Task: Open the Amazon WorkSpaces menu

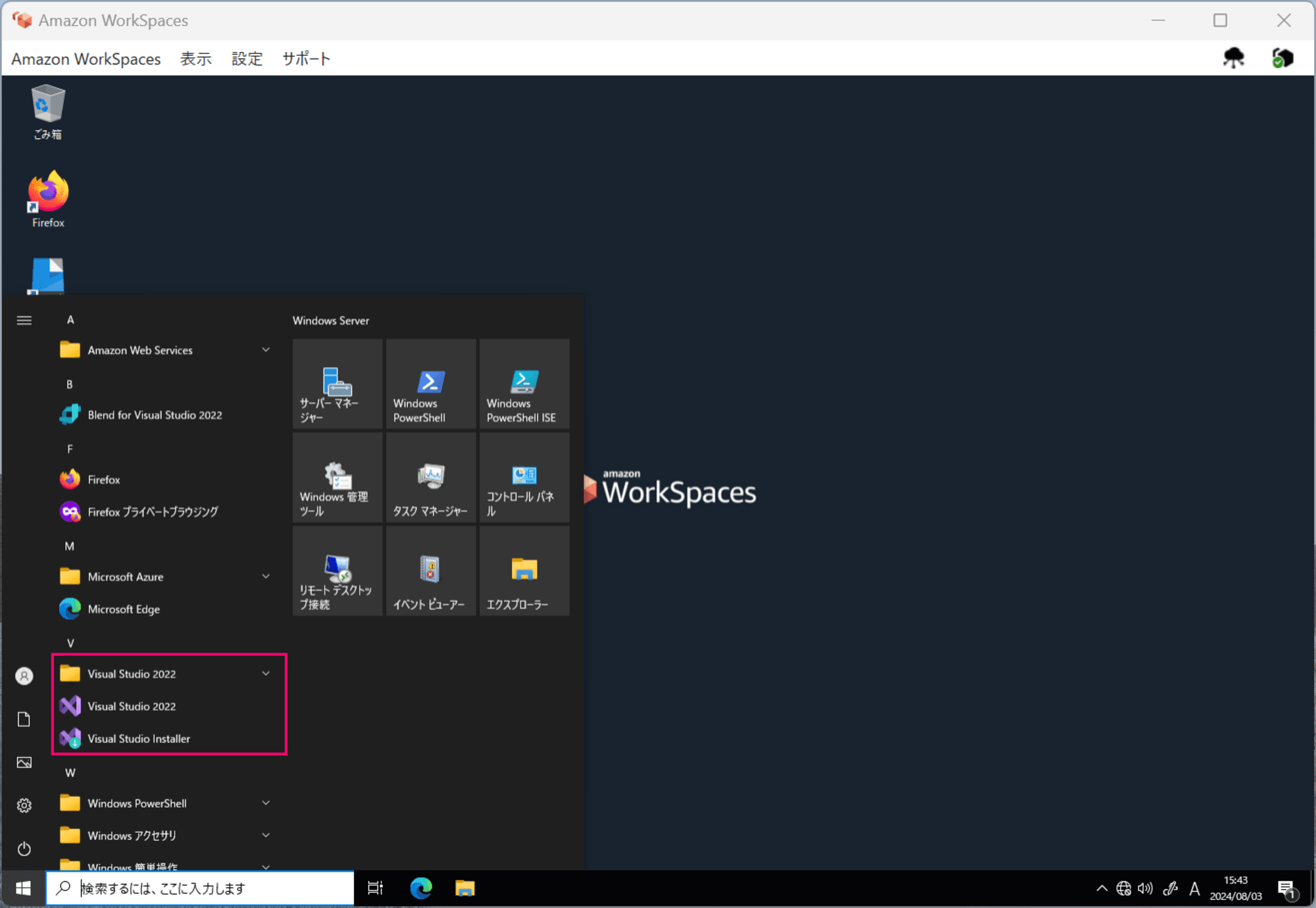Action: point(86,59)
